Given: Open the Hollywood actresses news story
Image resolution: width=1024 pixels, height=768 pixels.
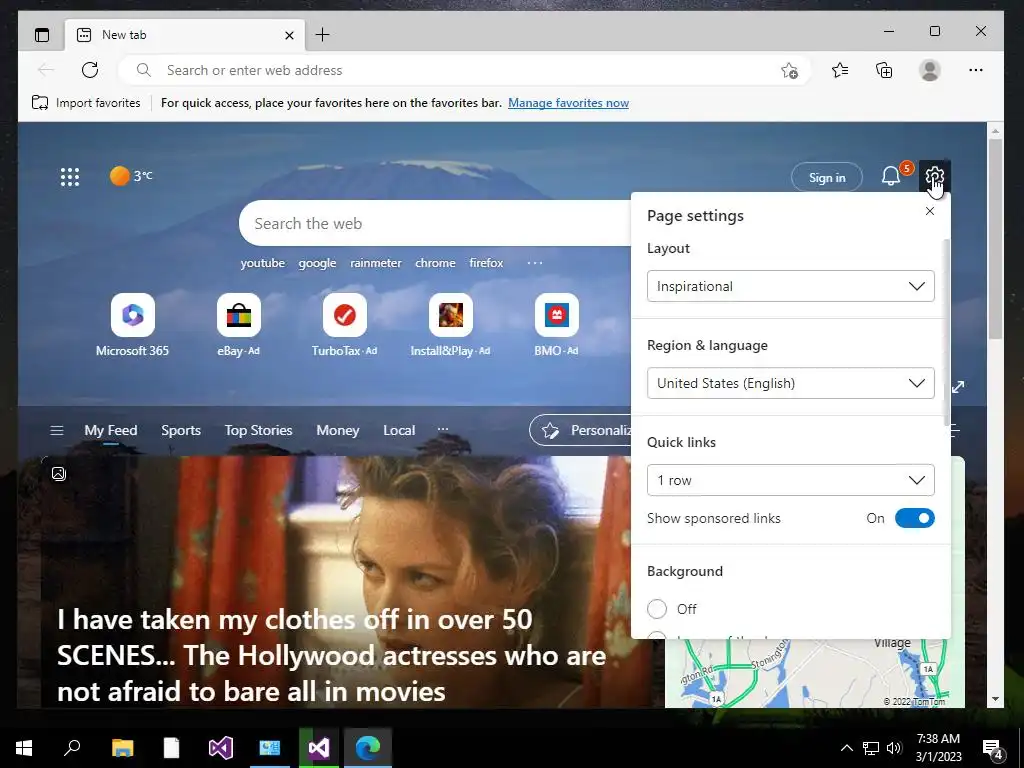Looking at the screenshot, I should pyautogui.click(x=332, y=655).
